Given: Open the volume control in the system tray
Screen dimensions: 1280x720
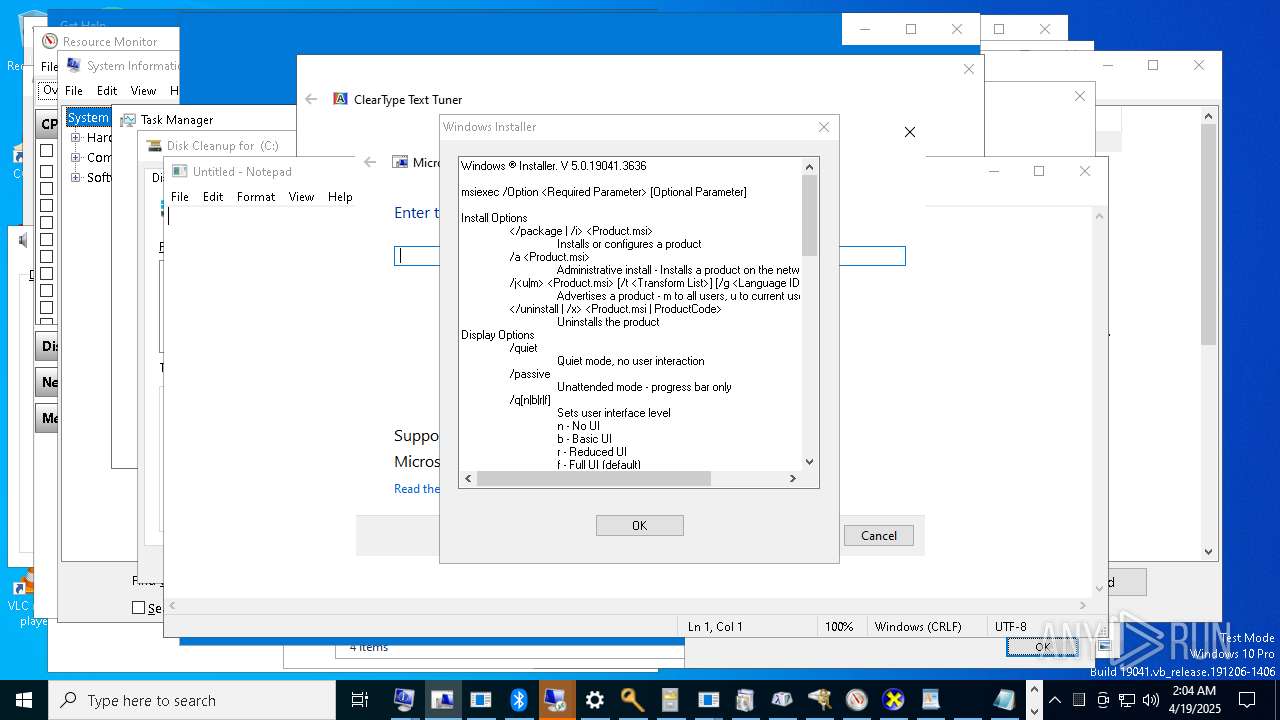Looking at the screenshot, I should click(1150, 700).
